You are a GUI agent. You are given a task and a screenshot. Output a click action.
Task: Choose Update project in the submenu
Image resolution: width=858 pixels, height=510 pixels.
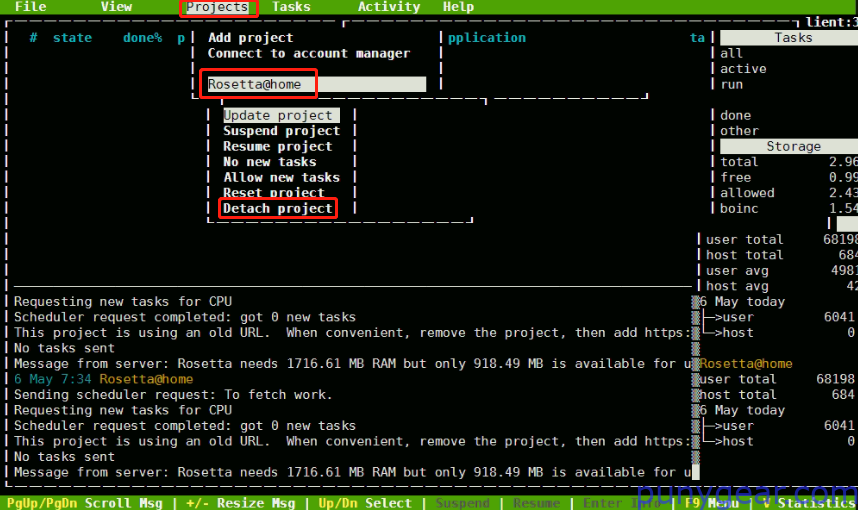pos(281,115)
